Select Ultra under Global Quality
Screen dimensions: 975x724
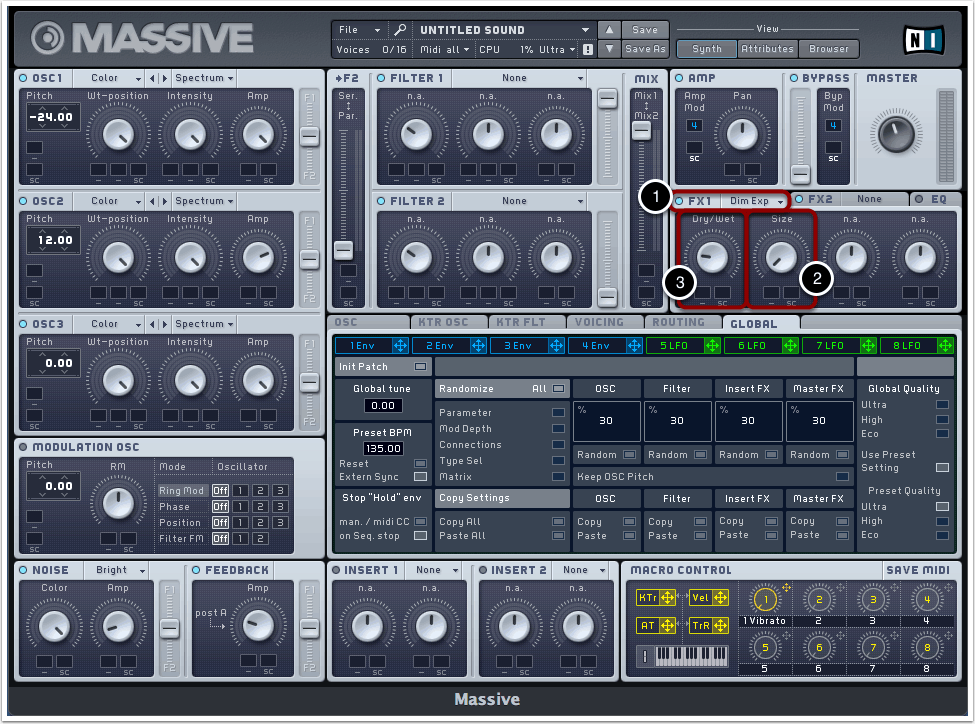[942, 405]
